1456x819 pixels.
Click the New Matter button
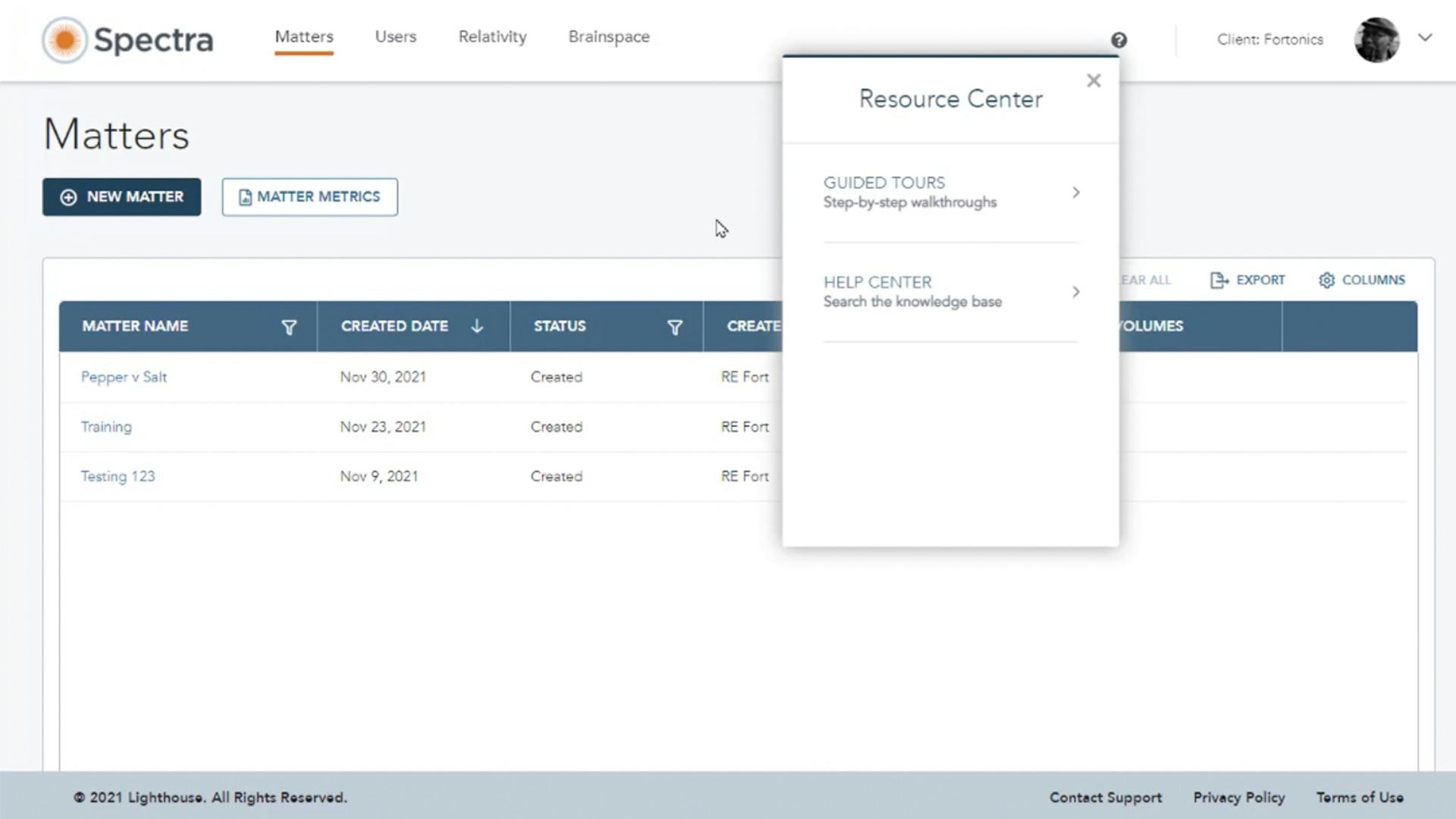121,196
